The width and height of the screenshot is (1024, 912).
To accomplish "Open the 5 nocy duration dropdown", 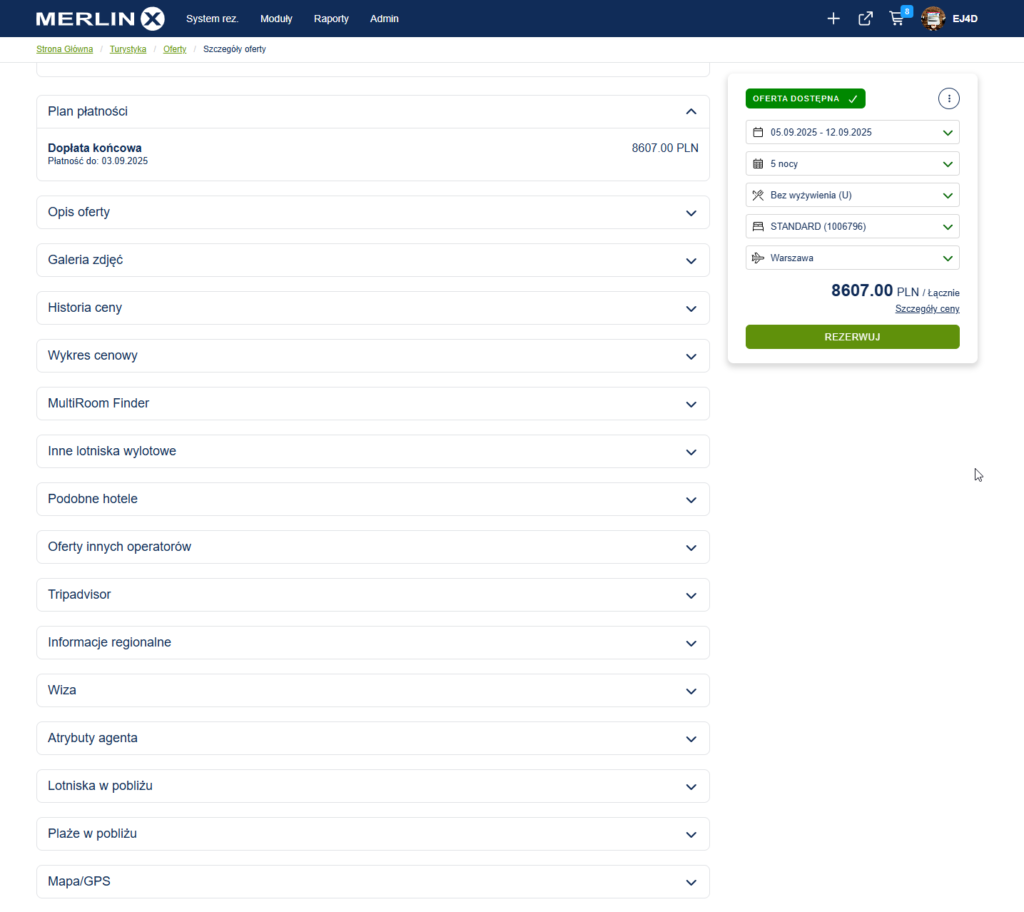I will pos(852,164).
